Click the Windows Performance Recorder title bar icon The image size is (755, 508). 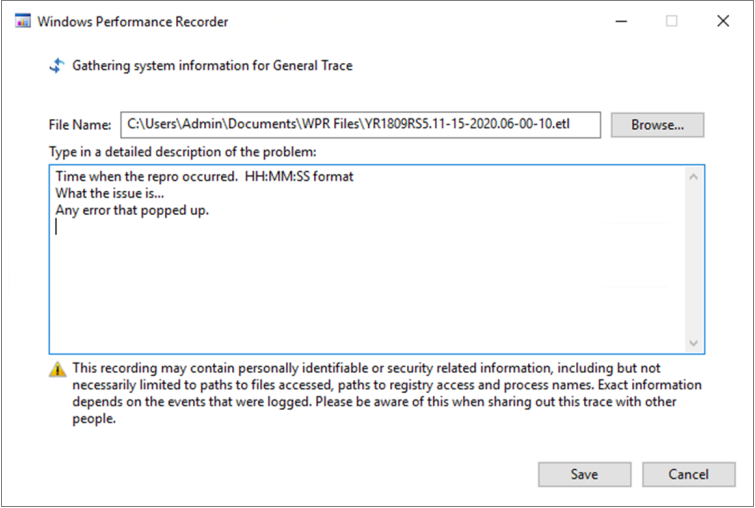coord(23,22)
